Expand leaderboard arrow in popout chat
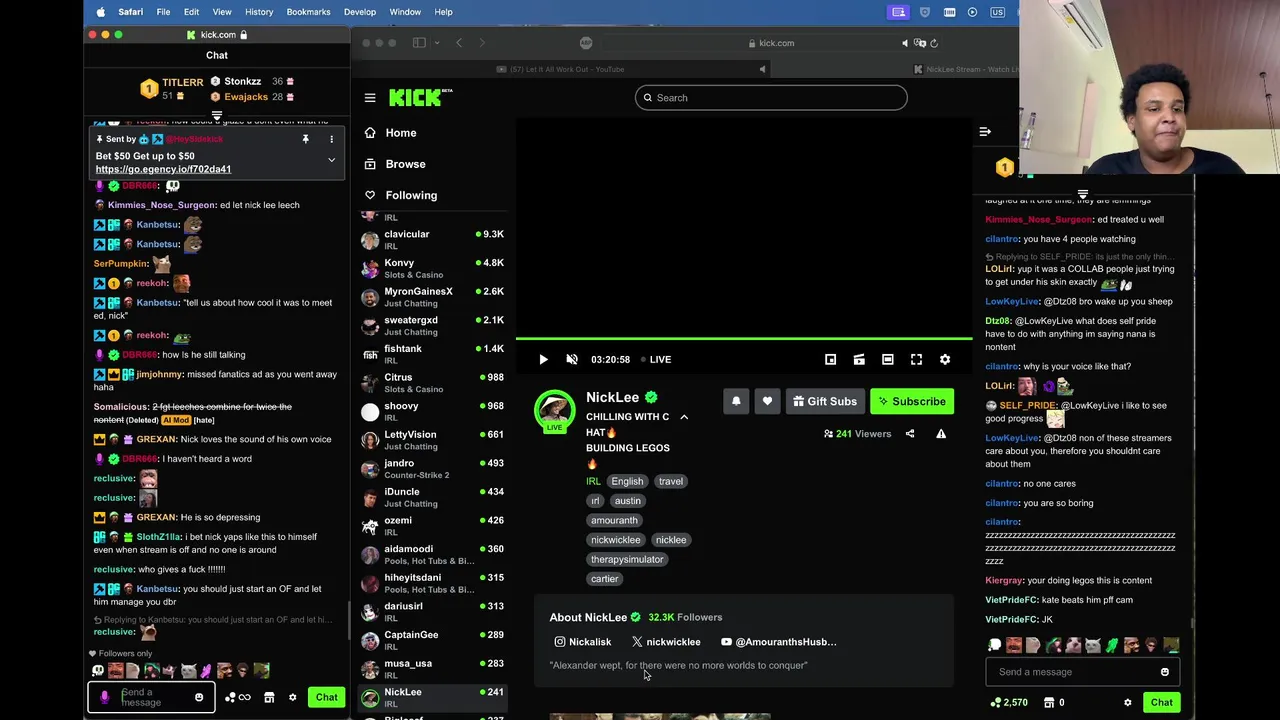The width and height of the screenshot is (1280, 720). 217,116
